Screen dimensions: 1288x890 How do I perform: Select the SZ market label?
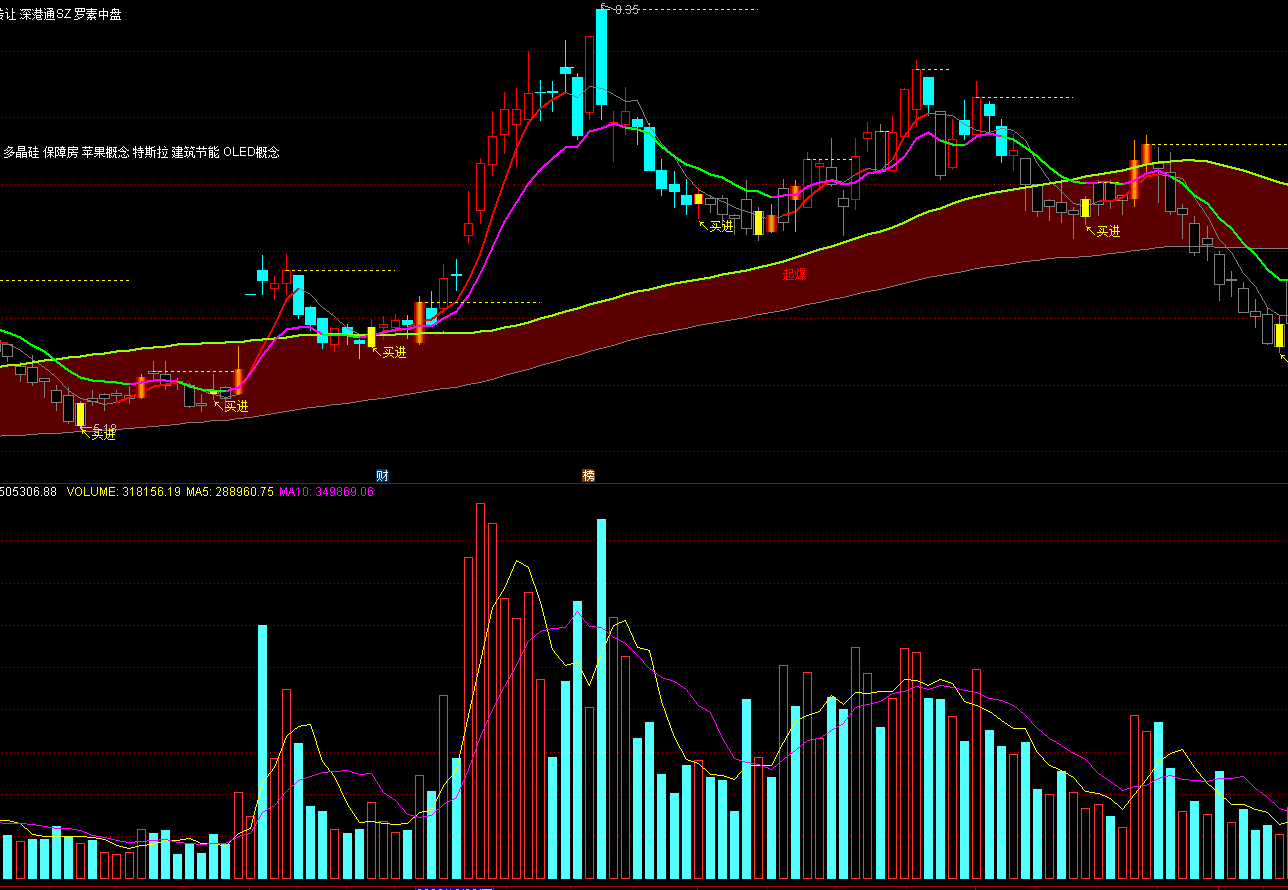pyautogui.click(x=63, y=14)
